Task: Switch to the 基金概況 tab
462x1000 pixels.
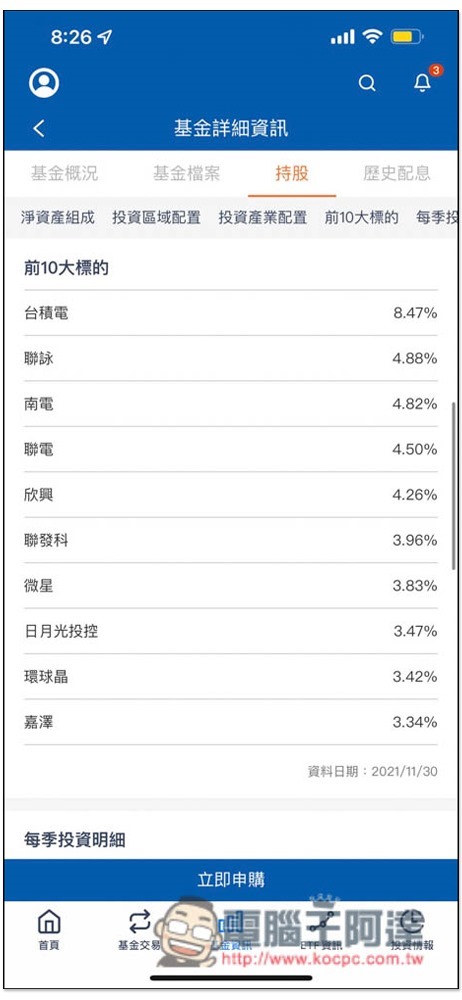Action: tap(64, 173)
